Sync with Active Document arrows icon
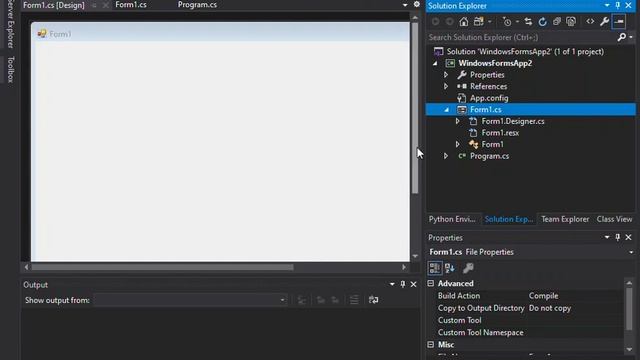 [528, 22]
